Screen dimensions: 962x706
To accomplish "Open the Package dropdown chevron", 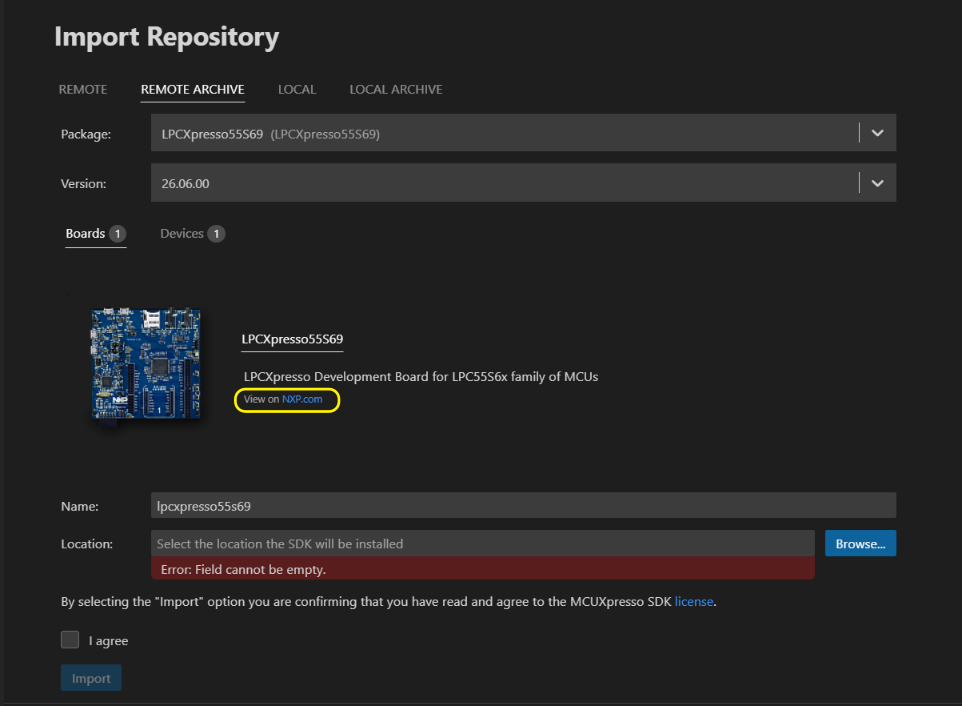I will (x=877, y=133).
